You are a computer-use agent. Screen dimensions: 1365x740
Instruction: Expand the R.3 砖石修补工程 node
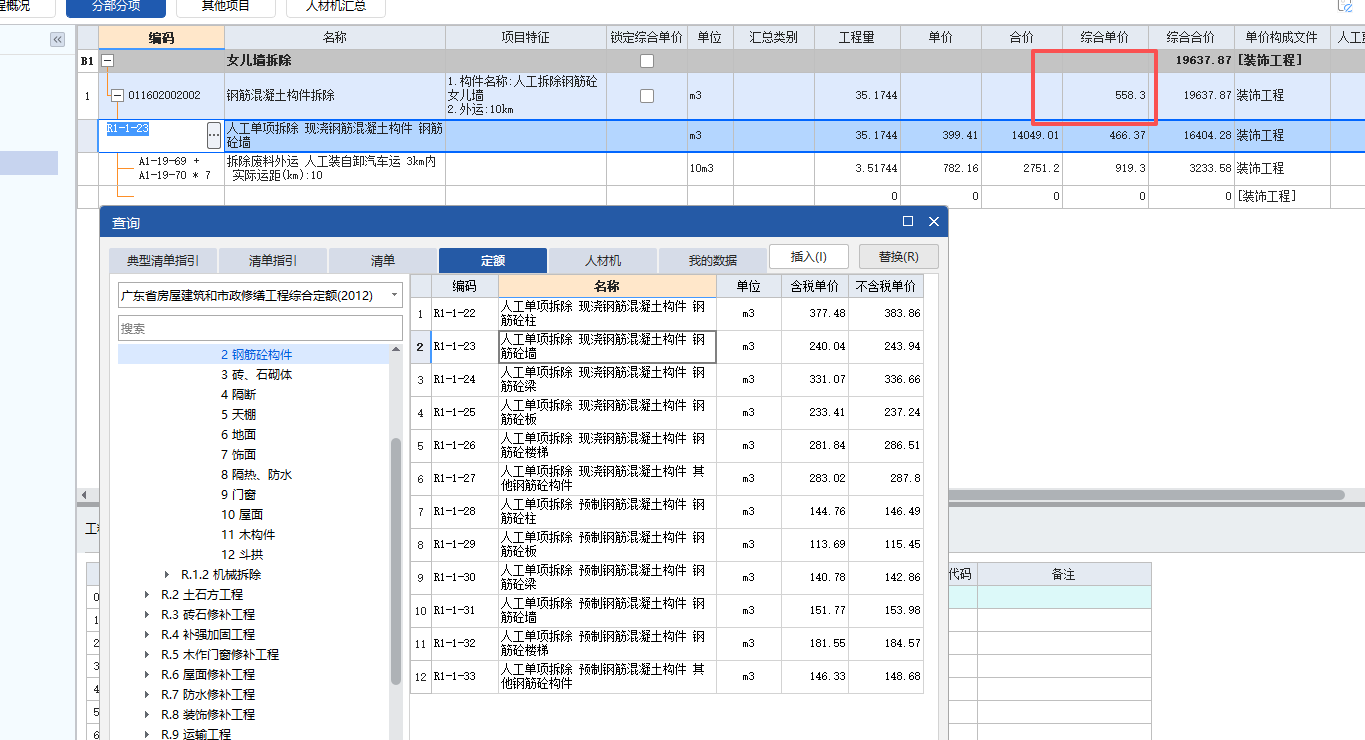point(147,614)
